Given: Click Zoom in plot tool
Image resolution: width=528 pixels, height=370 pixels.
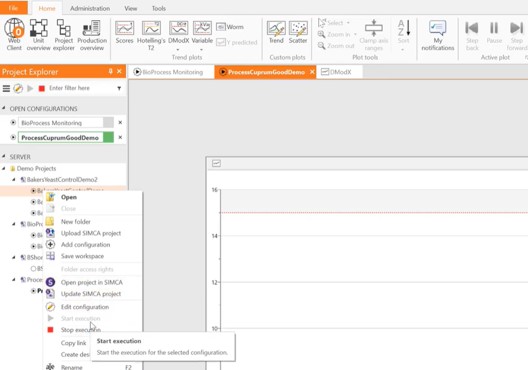Looking at the screenshot, I should click(334, 34).
